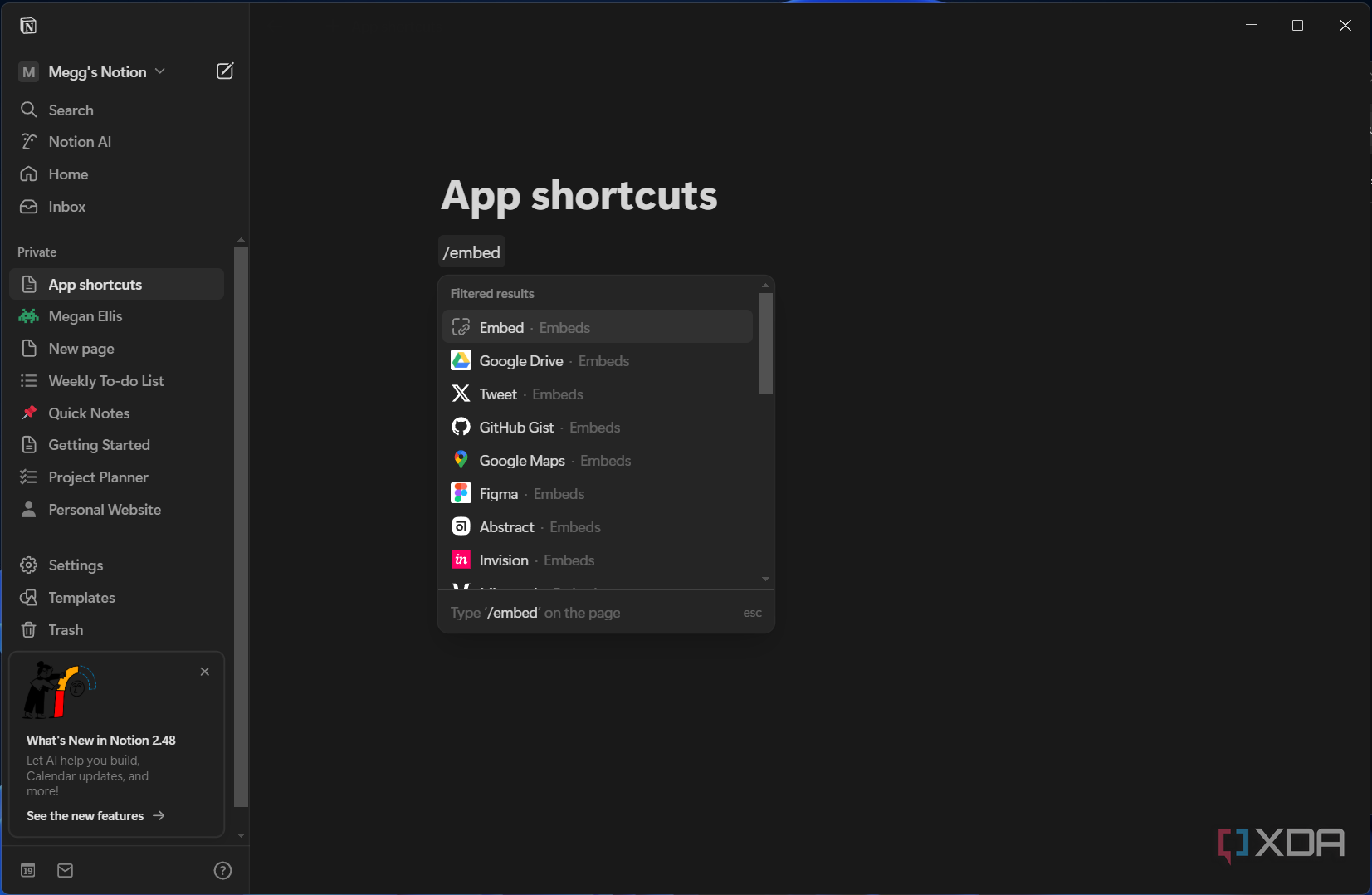This screenshot has width=1372, height=895.
Task: Click the App shortcuts page title
Action: click(579, 196)
